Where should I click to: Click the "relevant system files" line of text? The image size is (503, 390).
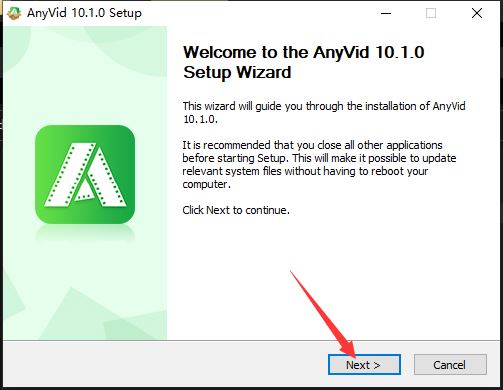point(305,171)
